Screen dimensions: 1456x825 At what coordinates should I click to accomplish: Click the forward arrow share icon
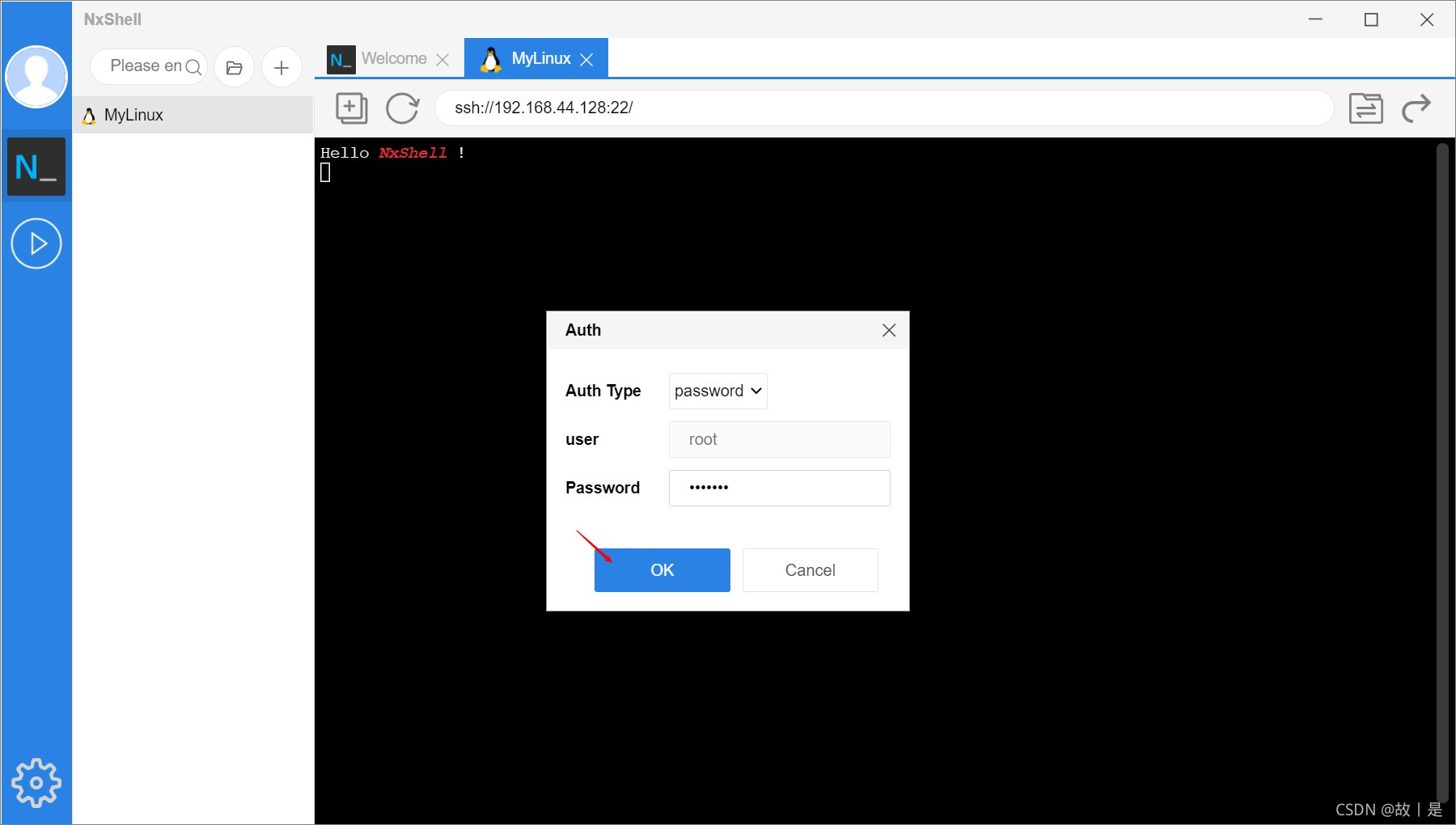pyautogui.click(x=1416, y=108)
